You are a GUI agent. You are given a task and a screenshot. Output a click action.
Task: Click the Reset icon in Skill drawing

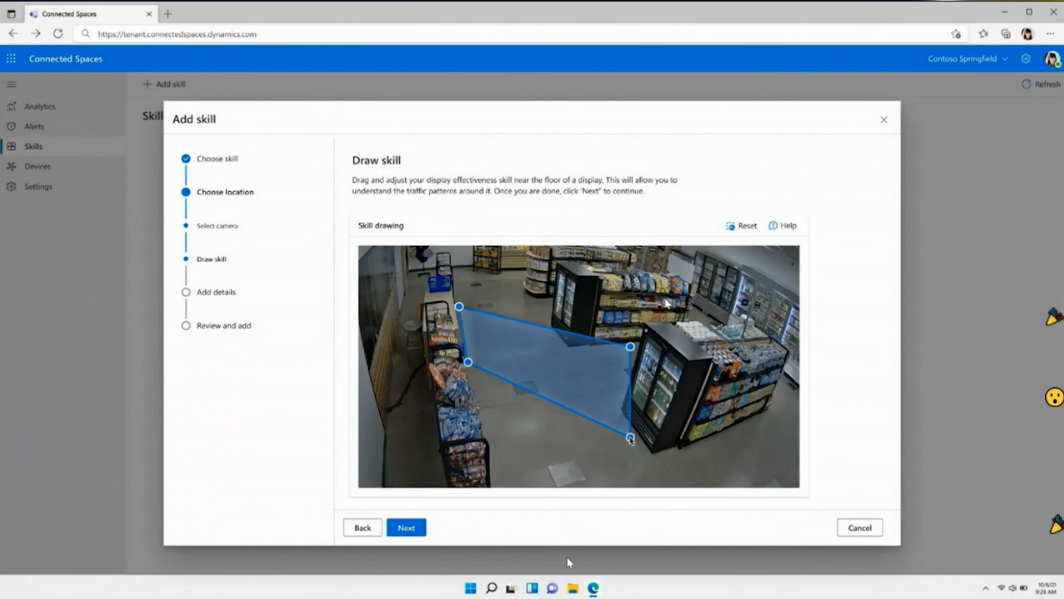[x=731, y=226]
